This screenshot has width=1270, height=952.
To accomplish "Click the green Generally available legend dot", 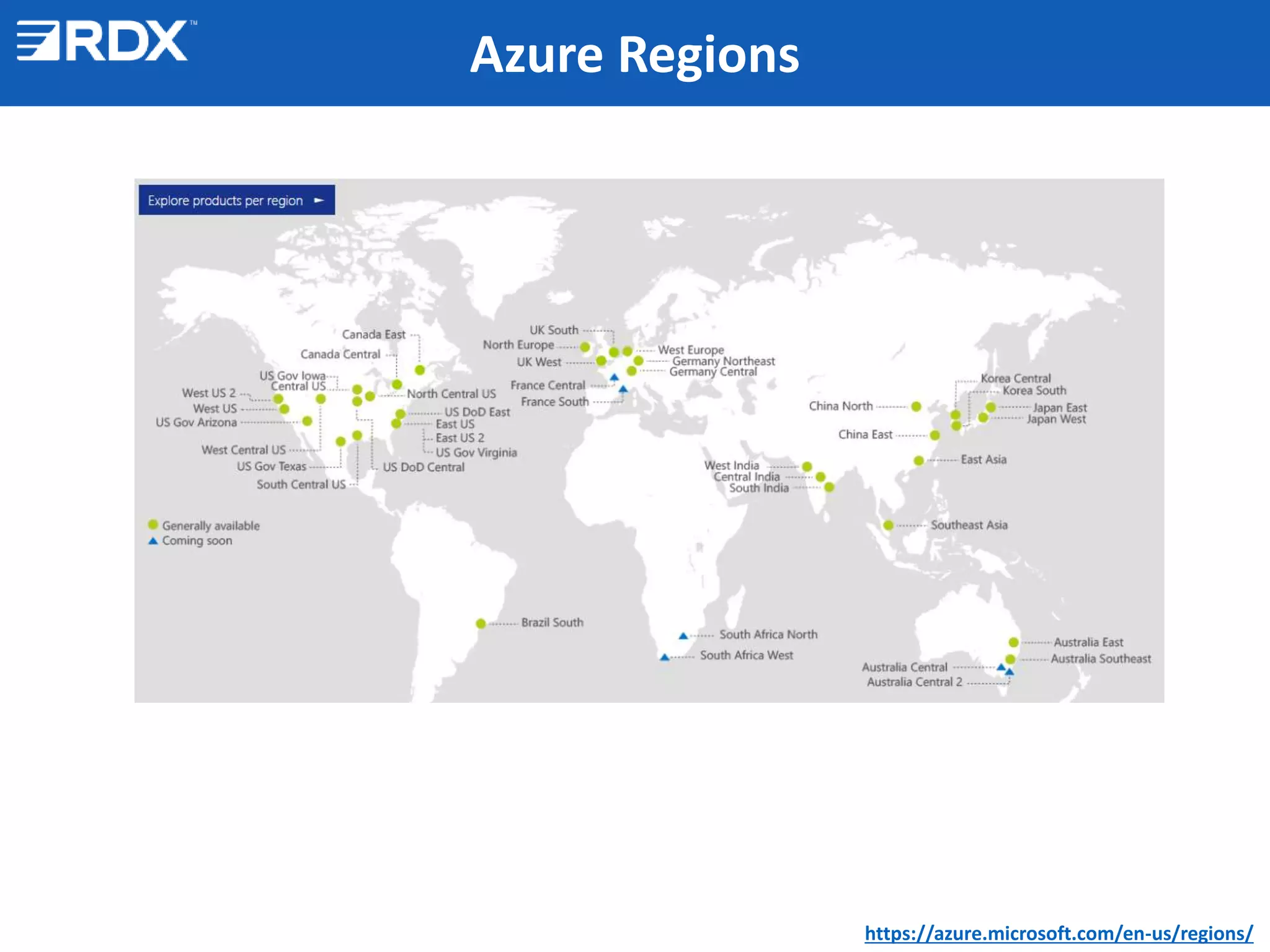I will click(153, 524).
